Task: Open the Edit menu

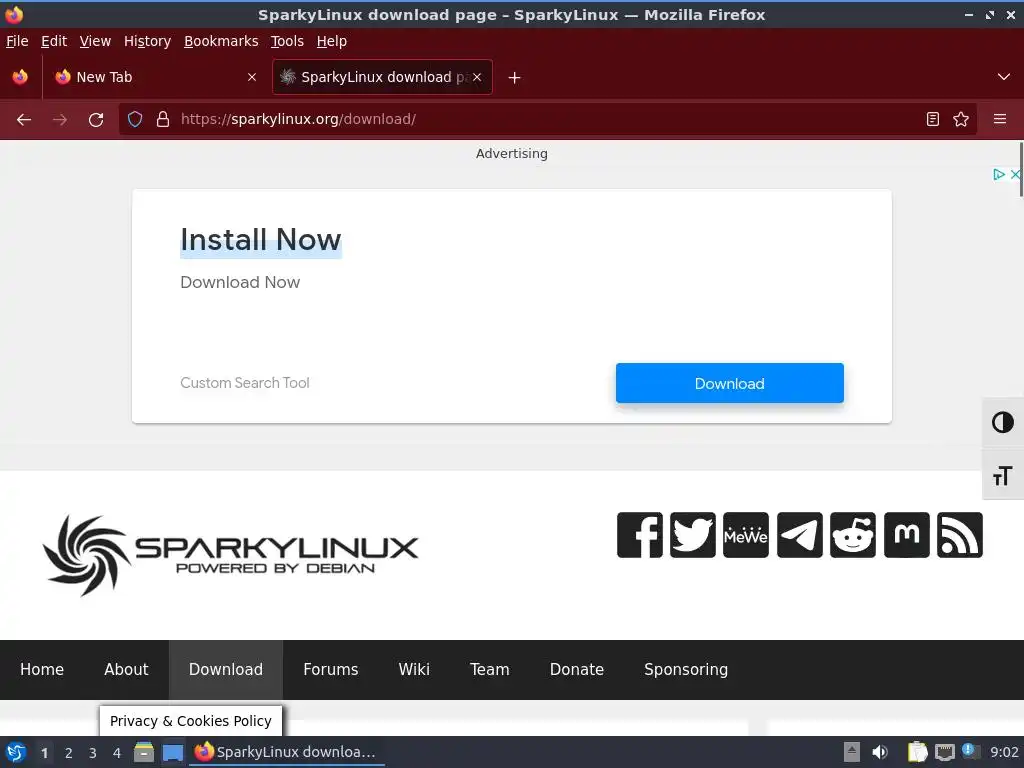Action: point(54,41)
